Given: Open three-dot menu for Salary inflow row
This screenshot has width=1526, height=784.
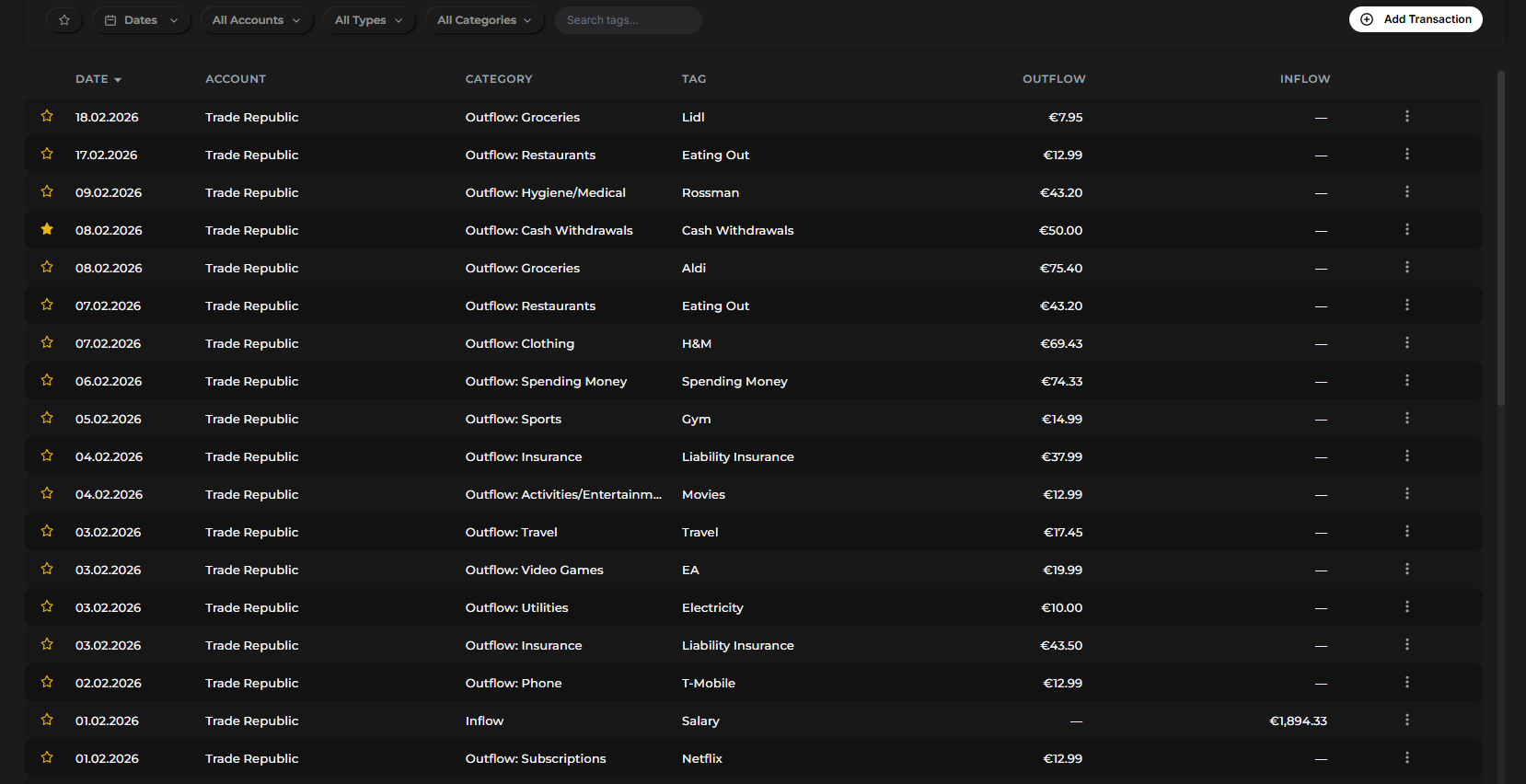Looking at the screenshot, I should (x=1406, y=721).
